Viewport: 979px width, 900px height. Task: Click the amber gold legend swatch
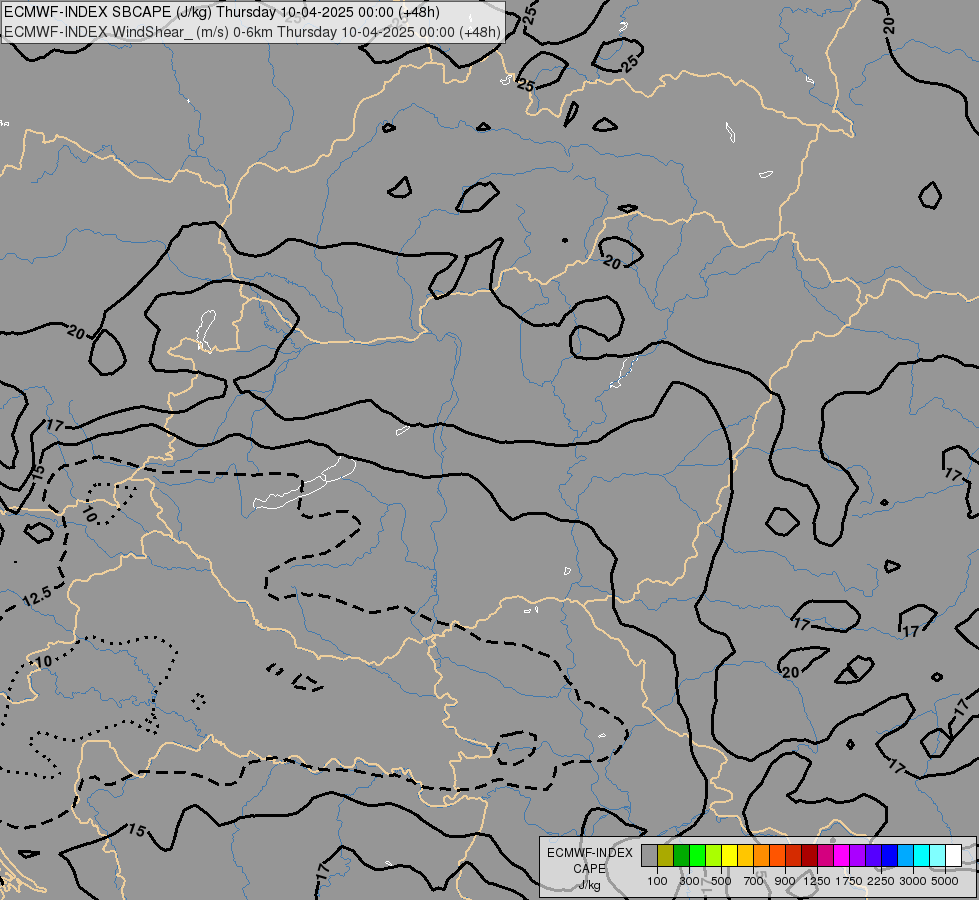pyautogui.click(x=745, y=855)
